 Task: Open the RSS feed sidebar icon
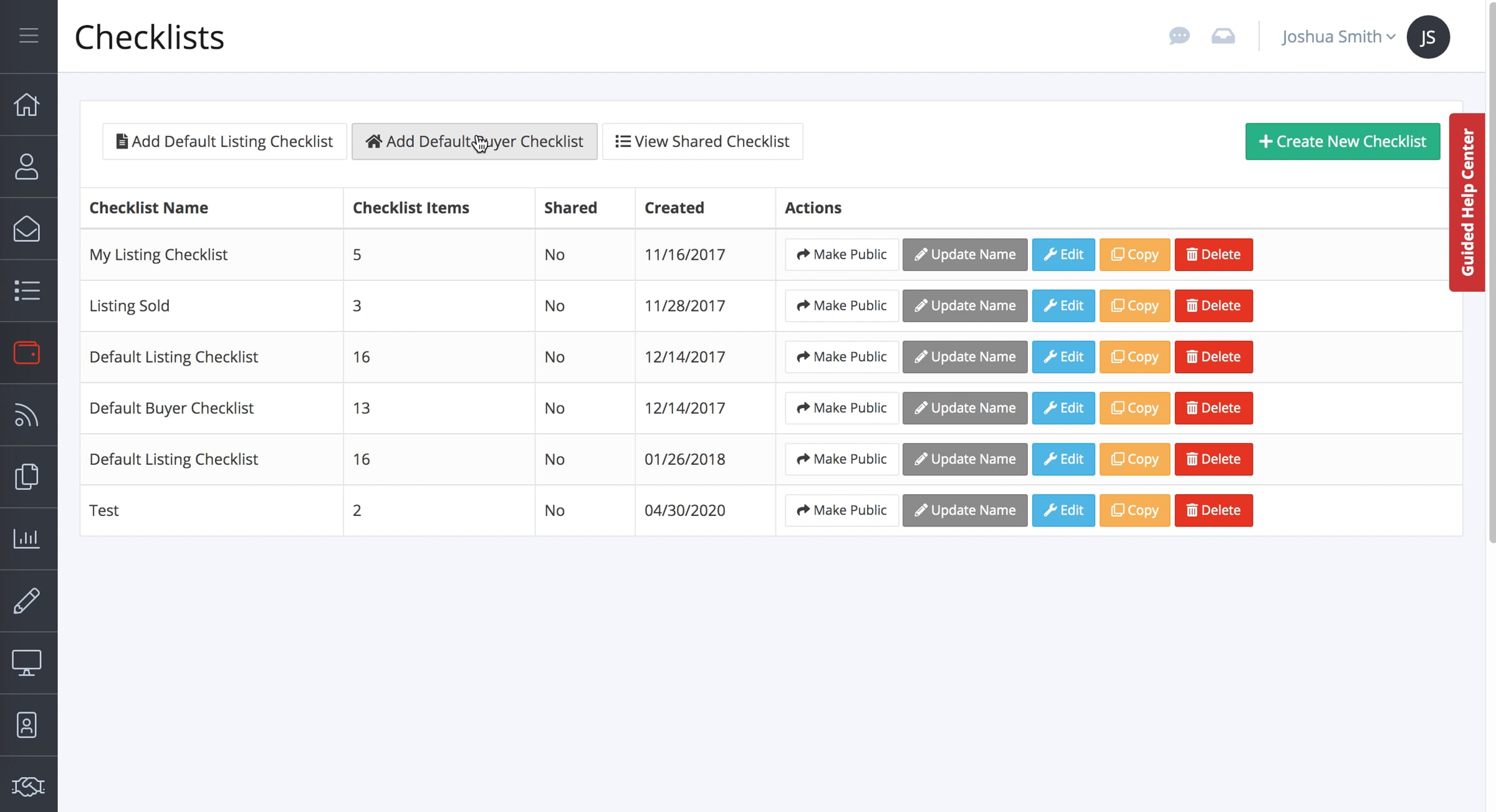27,415
